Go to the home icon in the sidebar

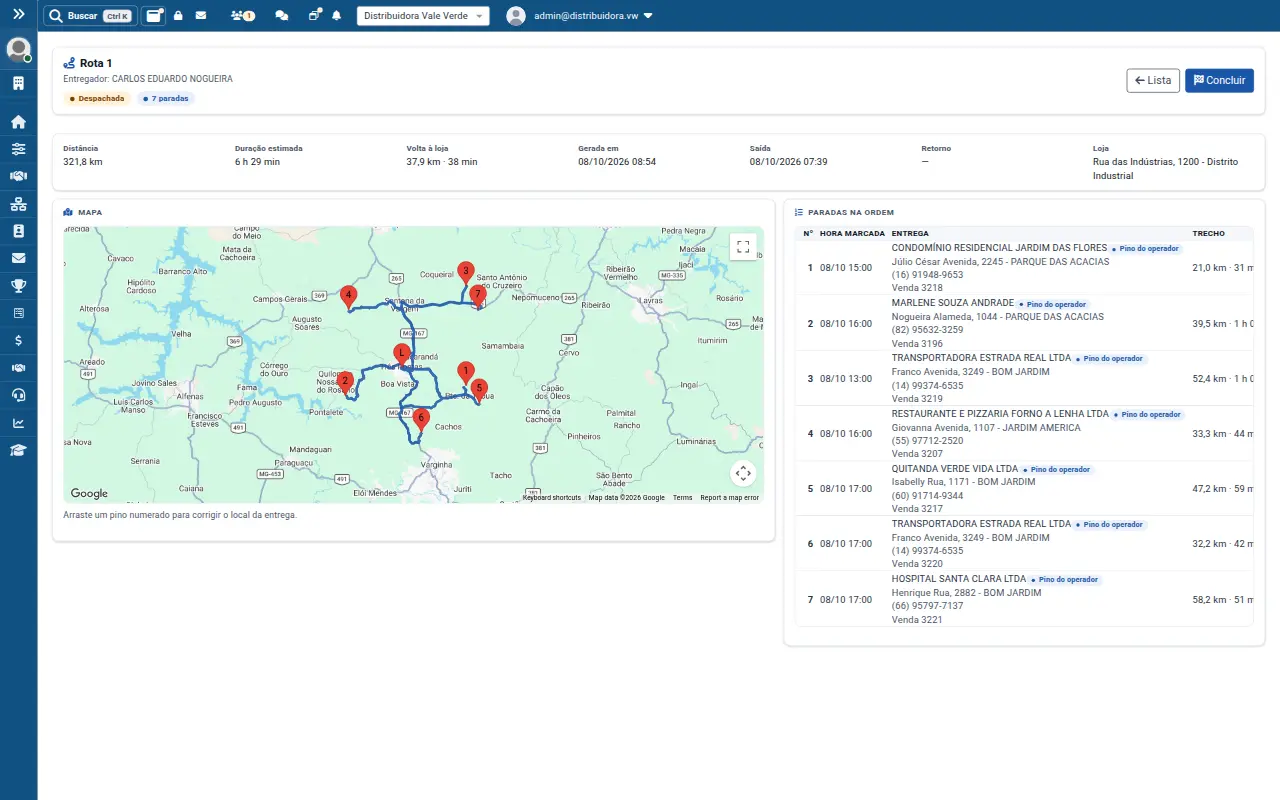[x=18, y=122]
